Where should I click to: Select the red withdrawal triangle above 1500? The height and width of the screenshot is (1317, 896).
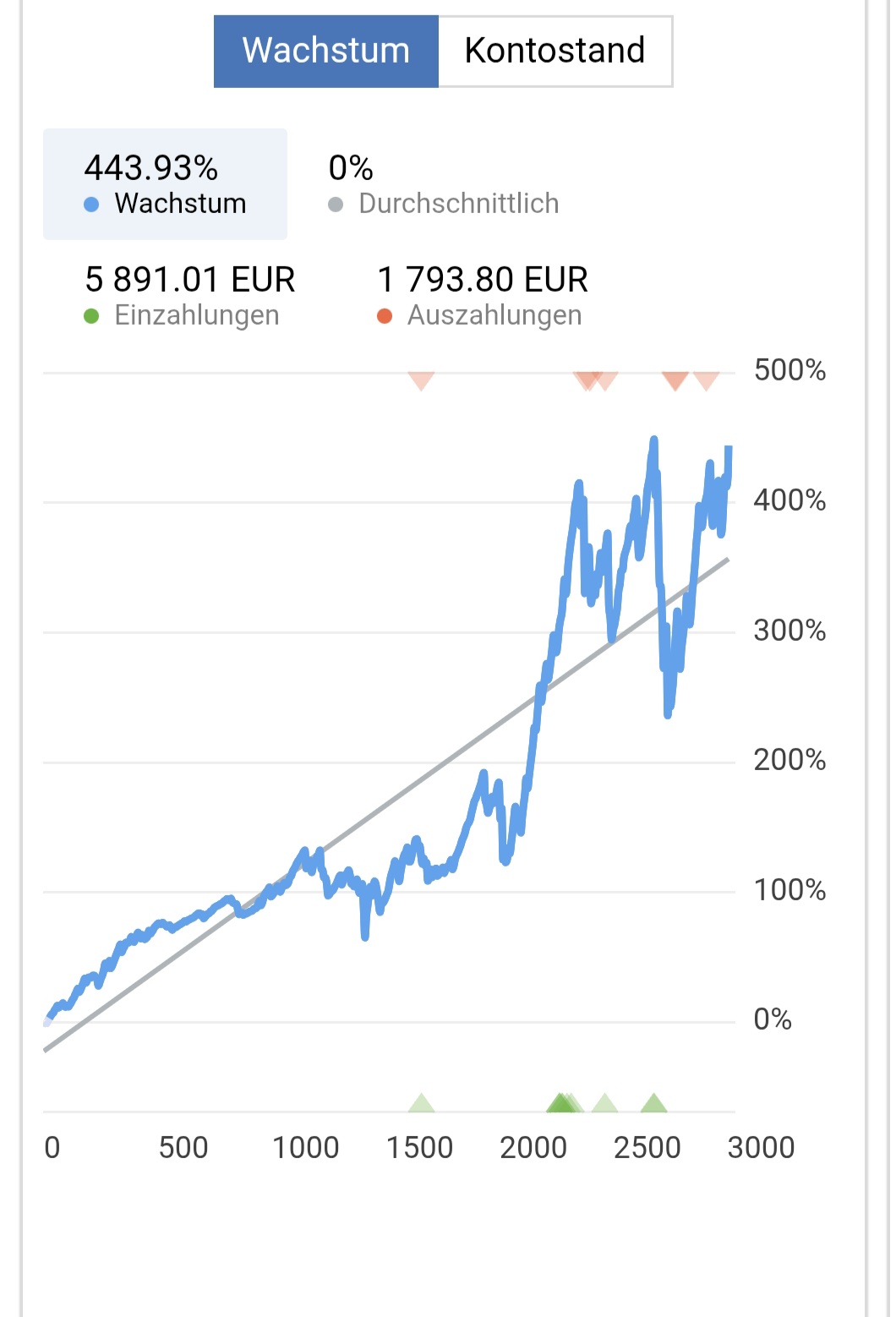pos(421,380)
